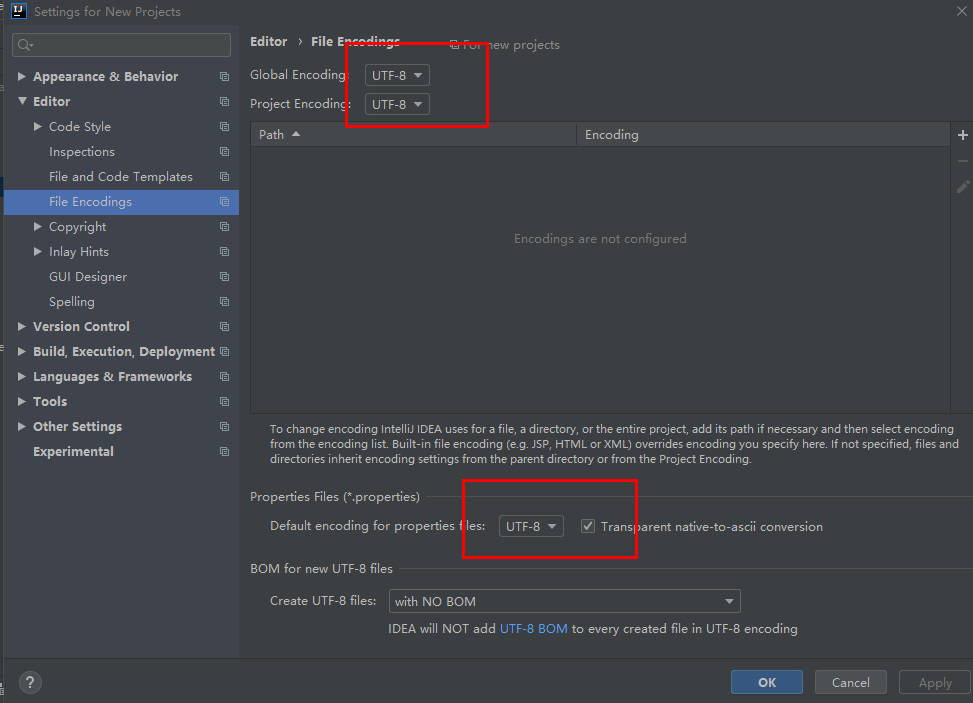Viewport: 973px width, 703px height.
Task: Click project-level icon beside GUI Designer
Action: (224, 277)
